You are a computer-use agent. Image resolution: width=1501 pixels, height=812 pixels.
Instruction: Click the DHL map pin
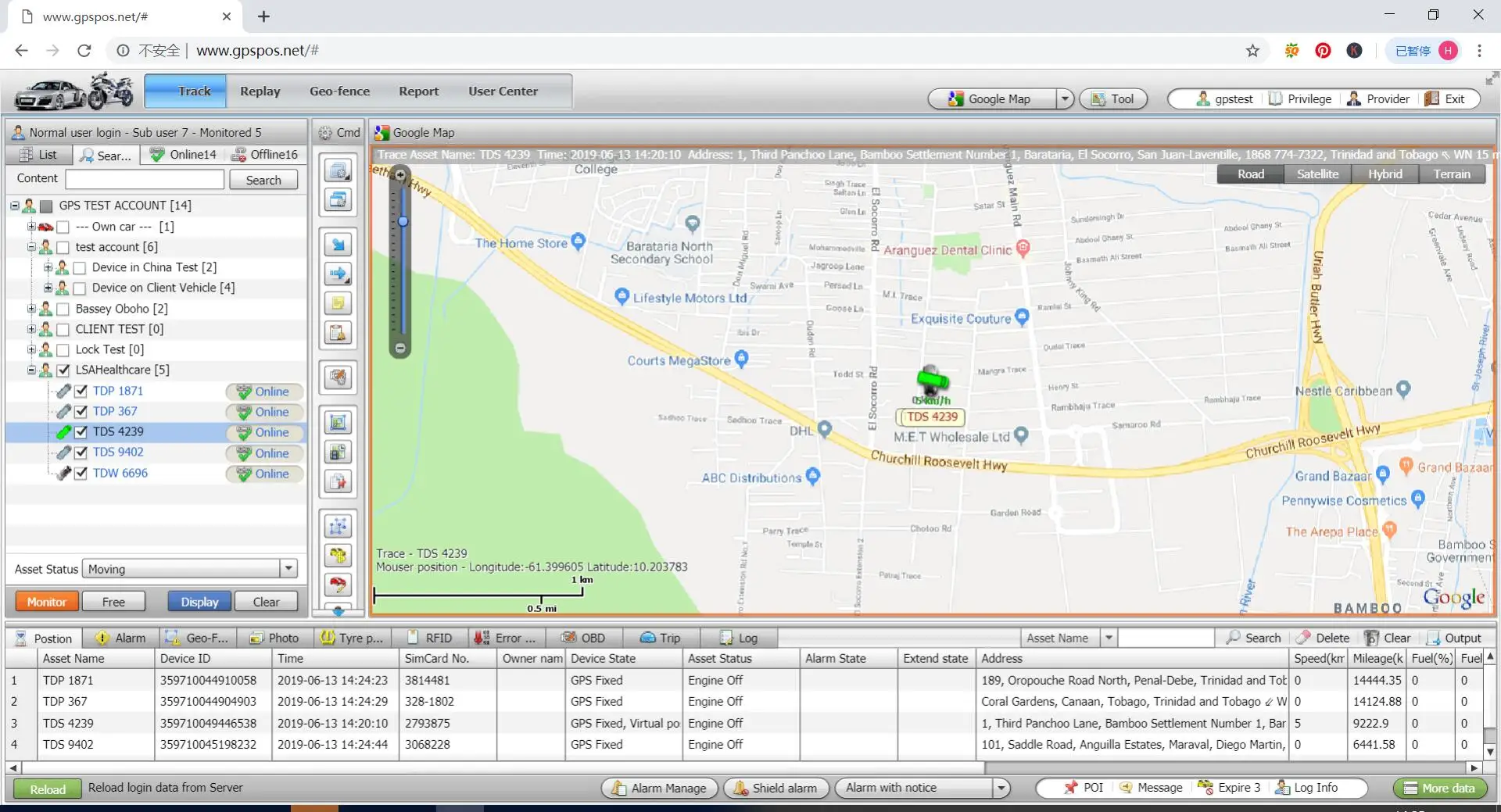824,428
